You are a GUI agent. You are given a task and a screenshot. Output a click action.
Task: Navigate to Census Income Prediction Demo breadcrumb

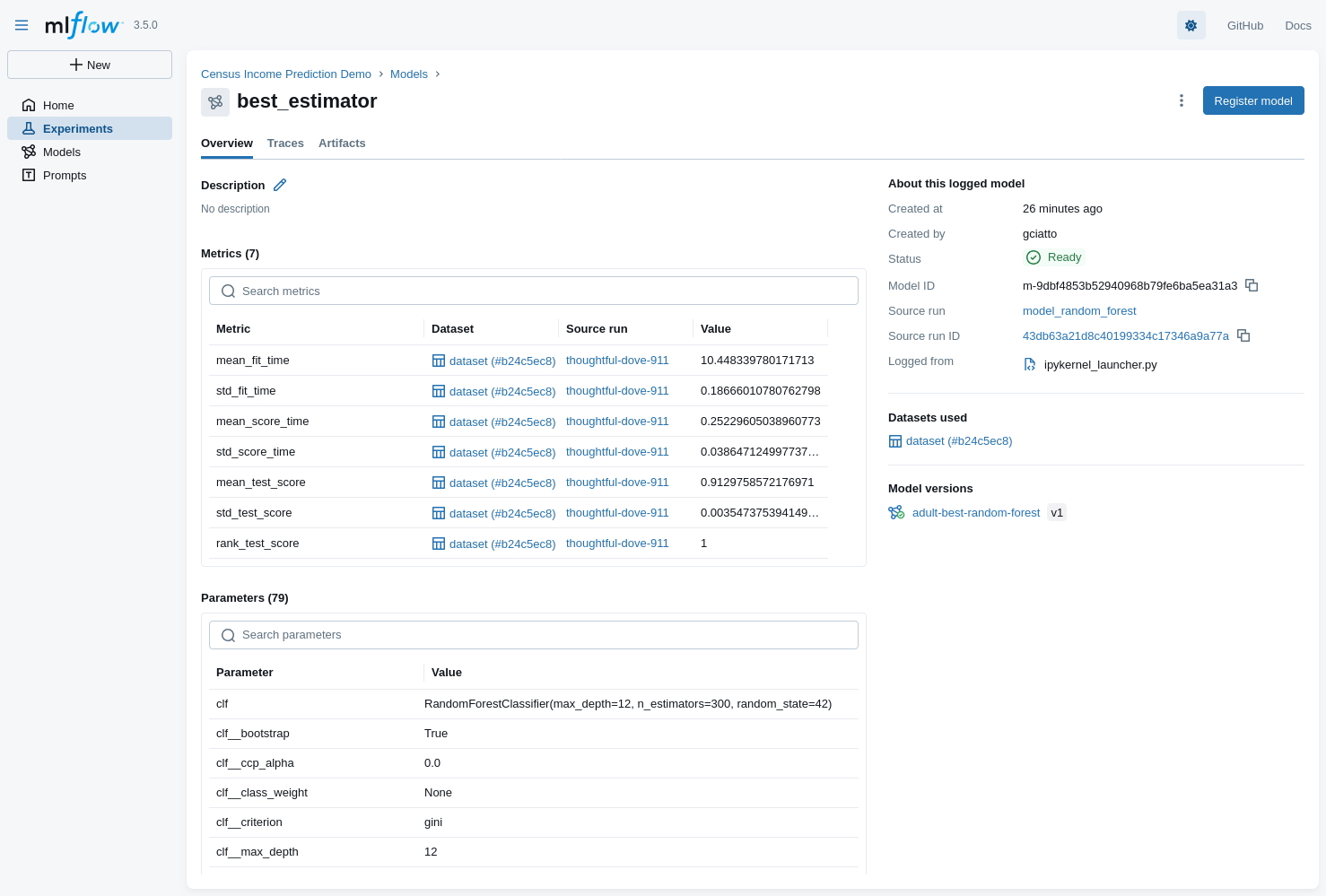(286, 74)
